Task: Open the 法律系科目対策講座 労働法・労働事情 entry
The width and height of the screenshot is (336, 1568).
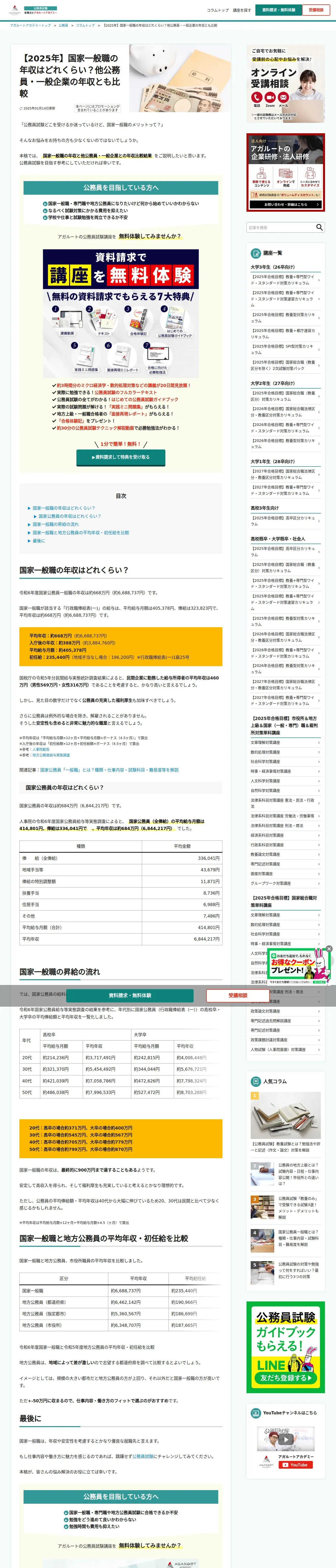Action: (x=285, y=816)
